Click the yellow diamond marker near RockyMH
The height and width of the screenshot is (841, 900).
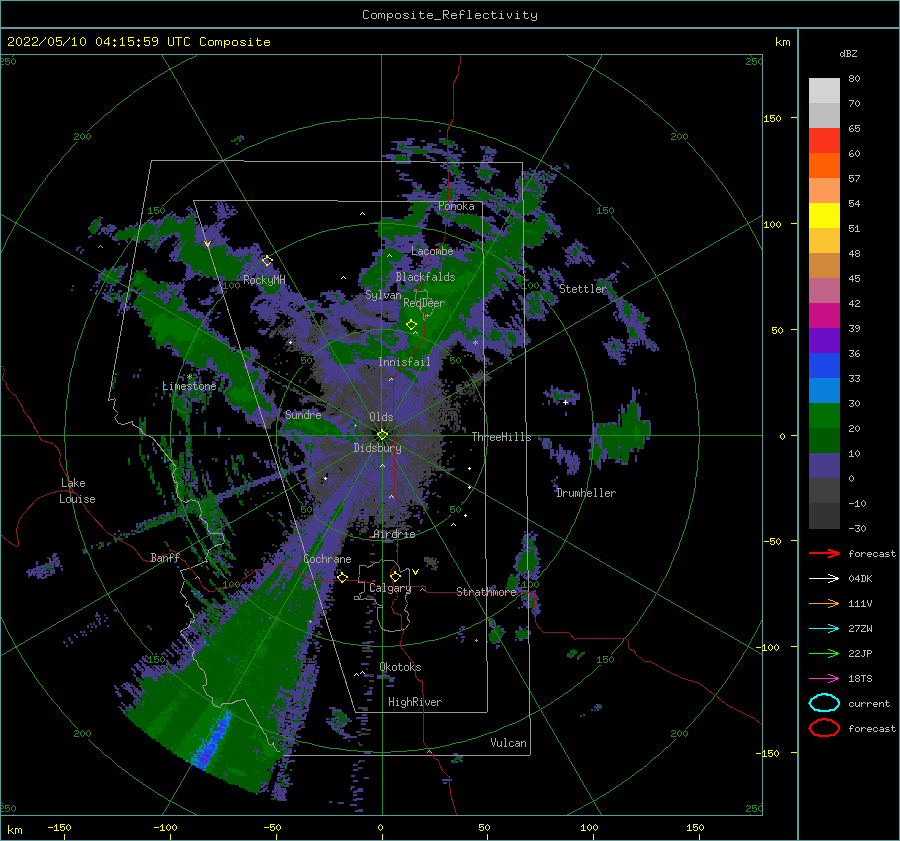click(267, 261)
